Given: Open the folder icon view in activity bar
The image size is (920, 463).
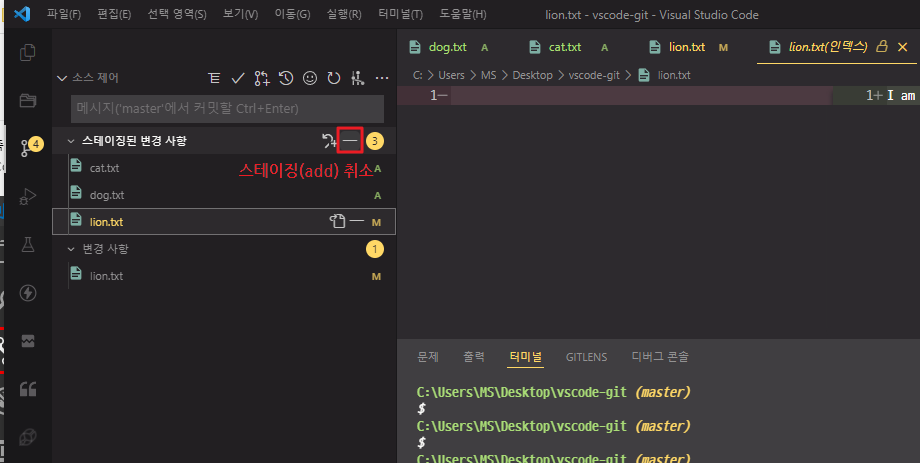Looking at the screenshot, I should pyautogui.click(x=28, y=100).
